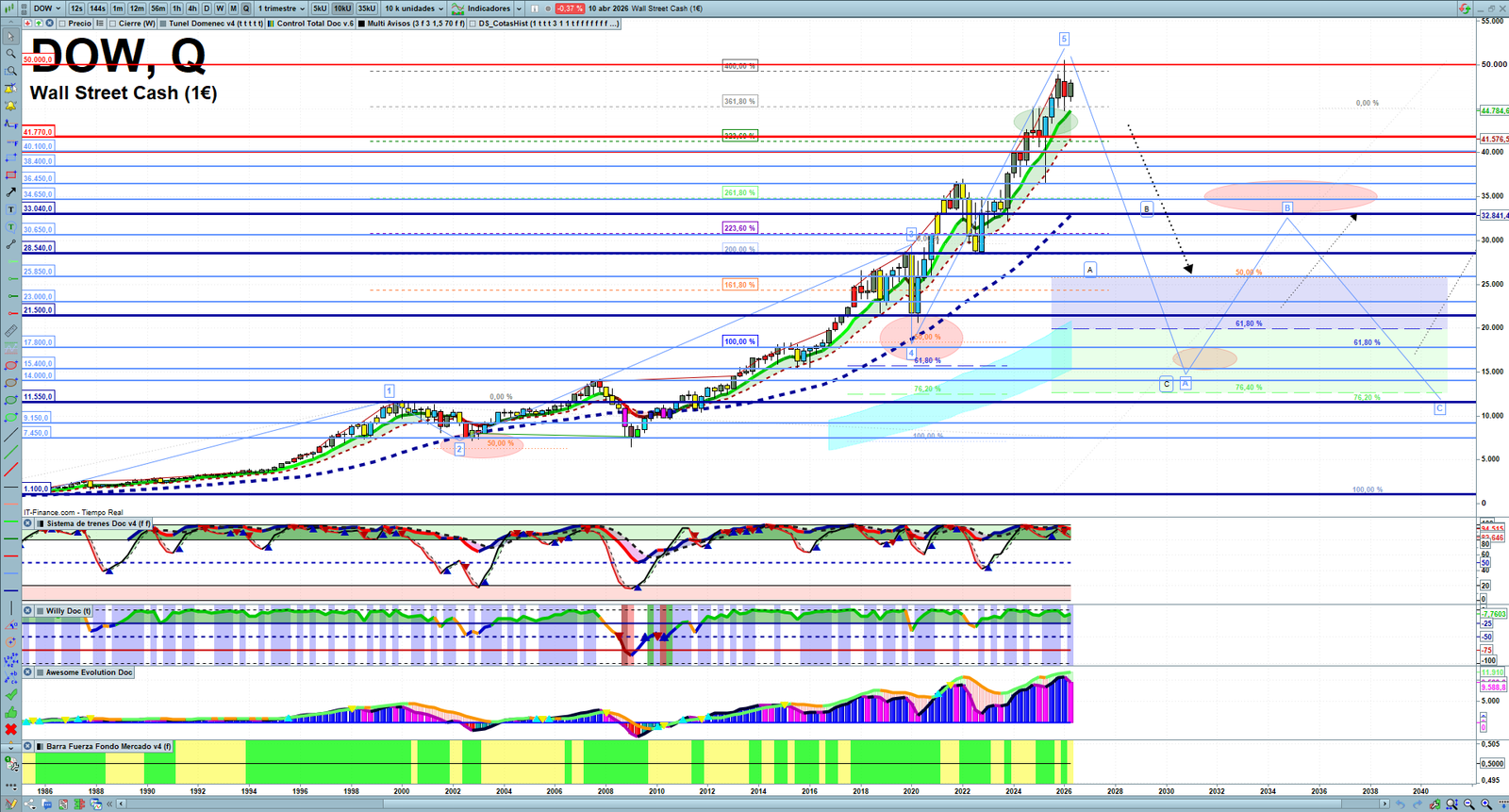Click the green checkmark tool in left toolbar
This screenshot has width=1509, height=812.
10,695
